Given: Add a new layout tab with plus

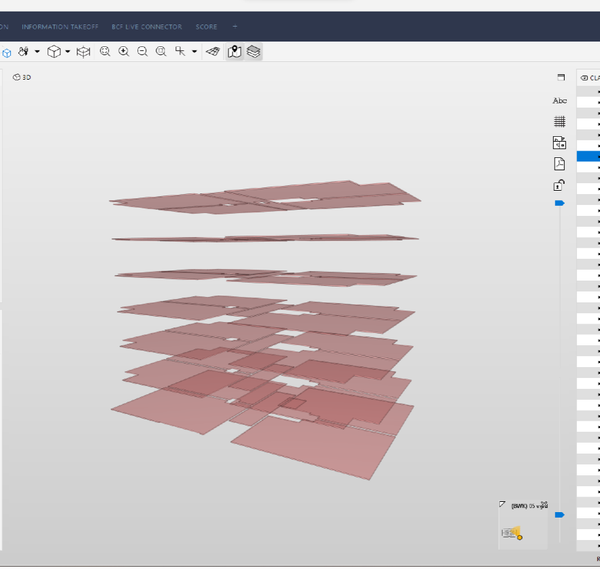Looking at the screenshot, I should [235, 26].
